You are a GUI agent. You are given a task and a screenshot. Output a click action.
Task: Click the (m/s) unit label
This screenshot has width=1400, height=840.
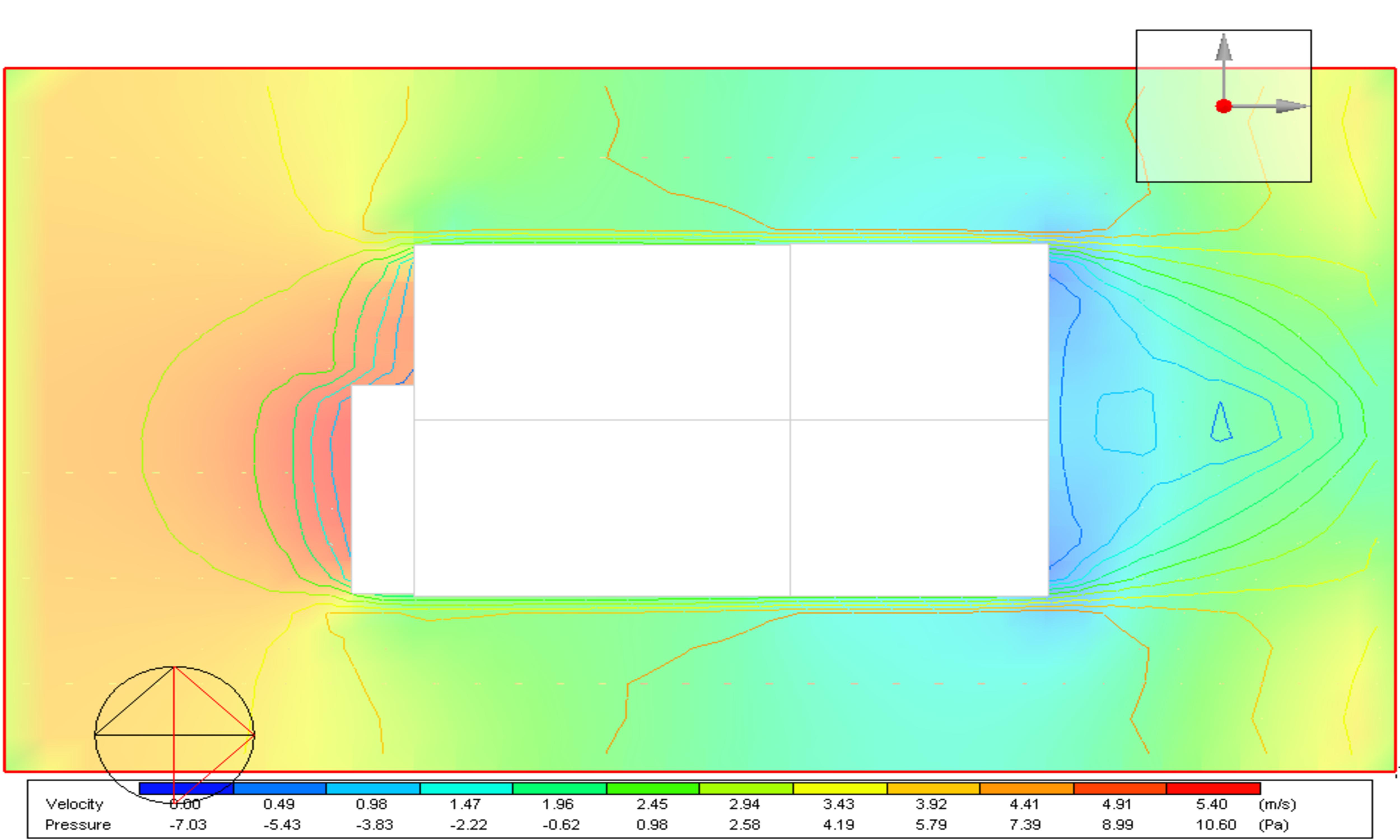click(1277, 804)
